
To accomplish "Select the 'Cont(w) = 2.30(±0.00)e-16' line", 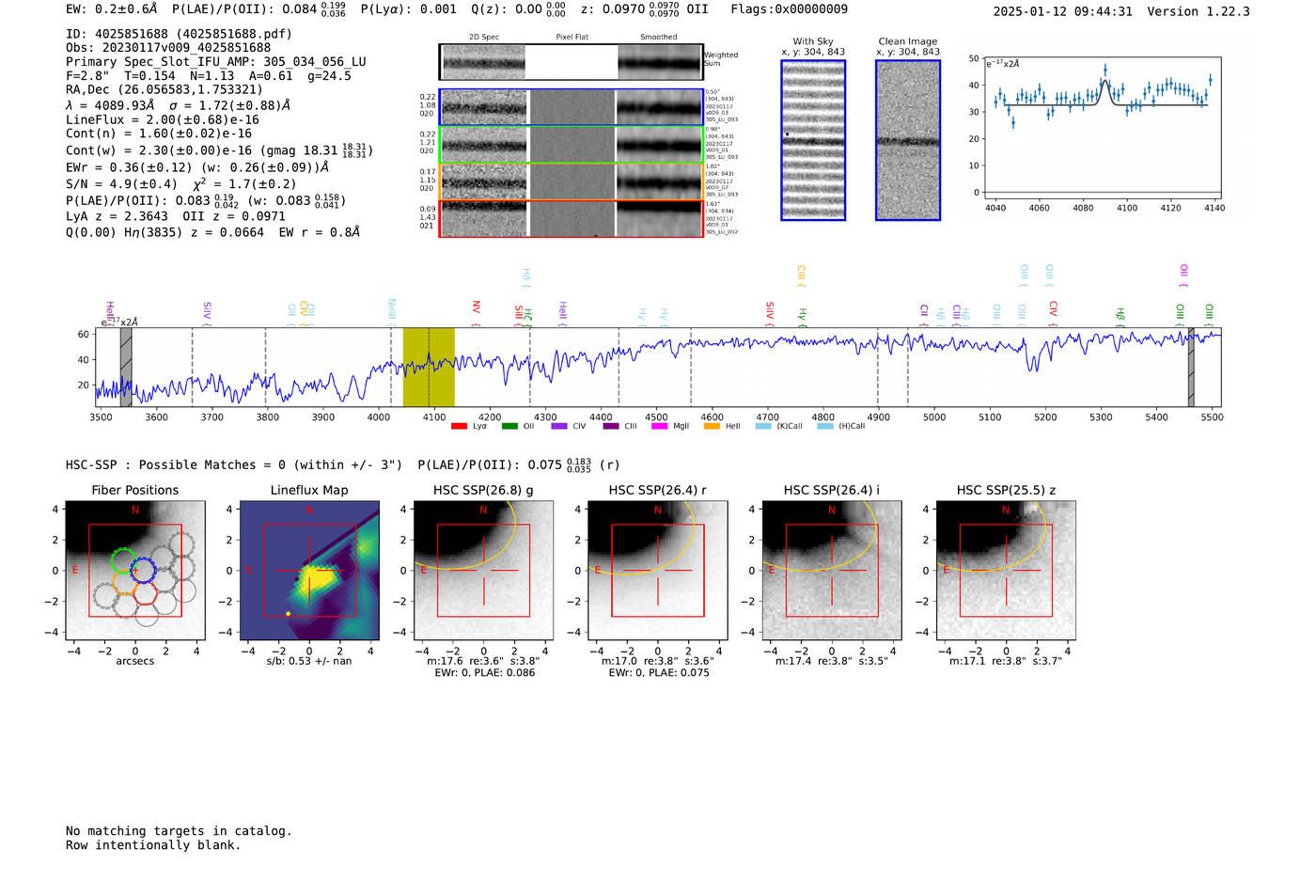I will (219, 149).
